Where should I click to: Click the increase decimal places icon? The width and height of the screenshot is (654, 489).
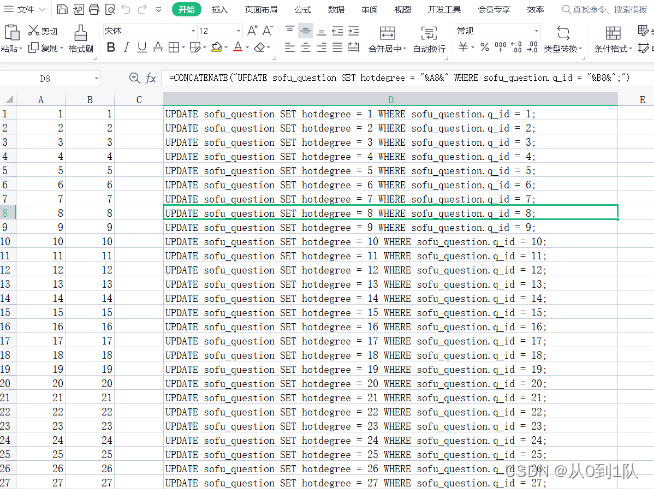click(516, 47)
